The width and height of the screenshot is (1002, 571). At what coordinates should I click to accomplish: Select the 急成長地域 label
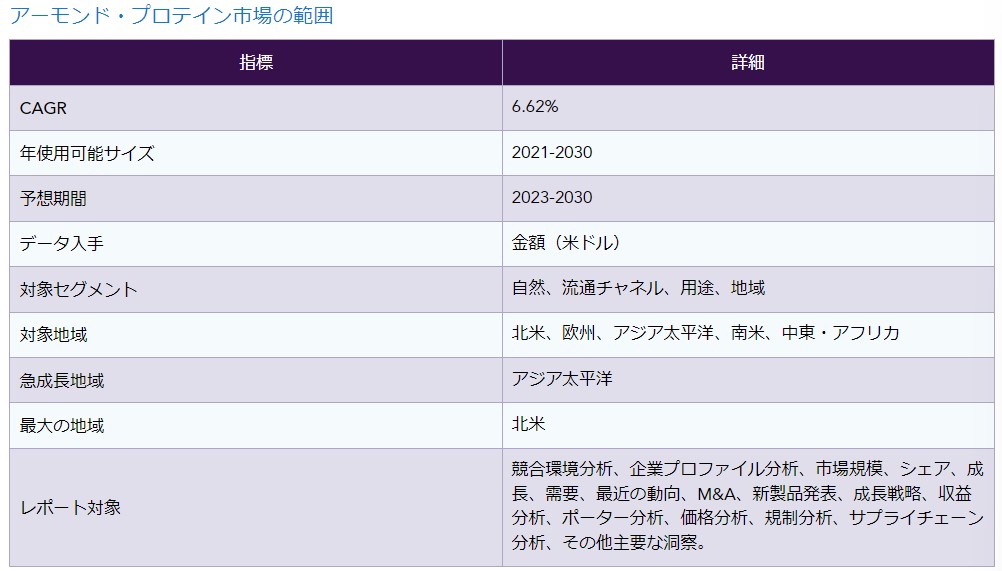click(x=61, y=381)
